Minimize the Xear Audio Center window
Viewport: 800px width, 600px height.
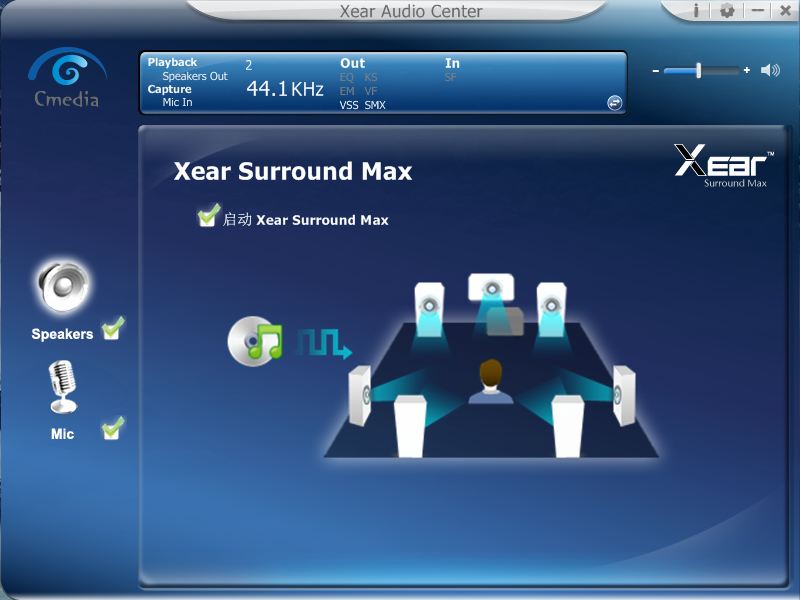pyautogui.click(x=758, y=10)
